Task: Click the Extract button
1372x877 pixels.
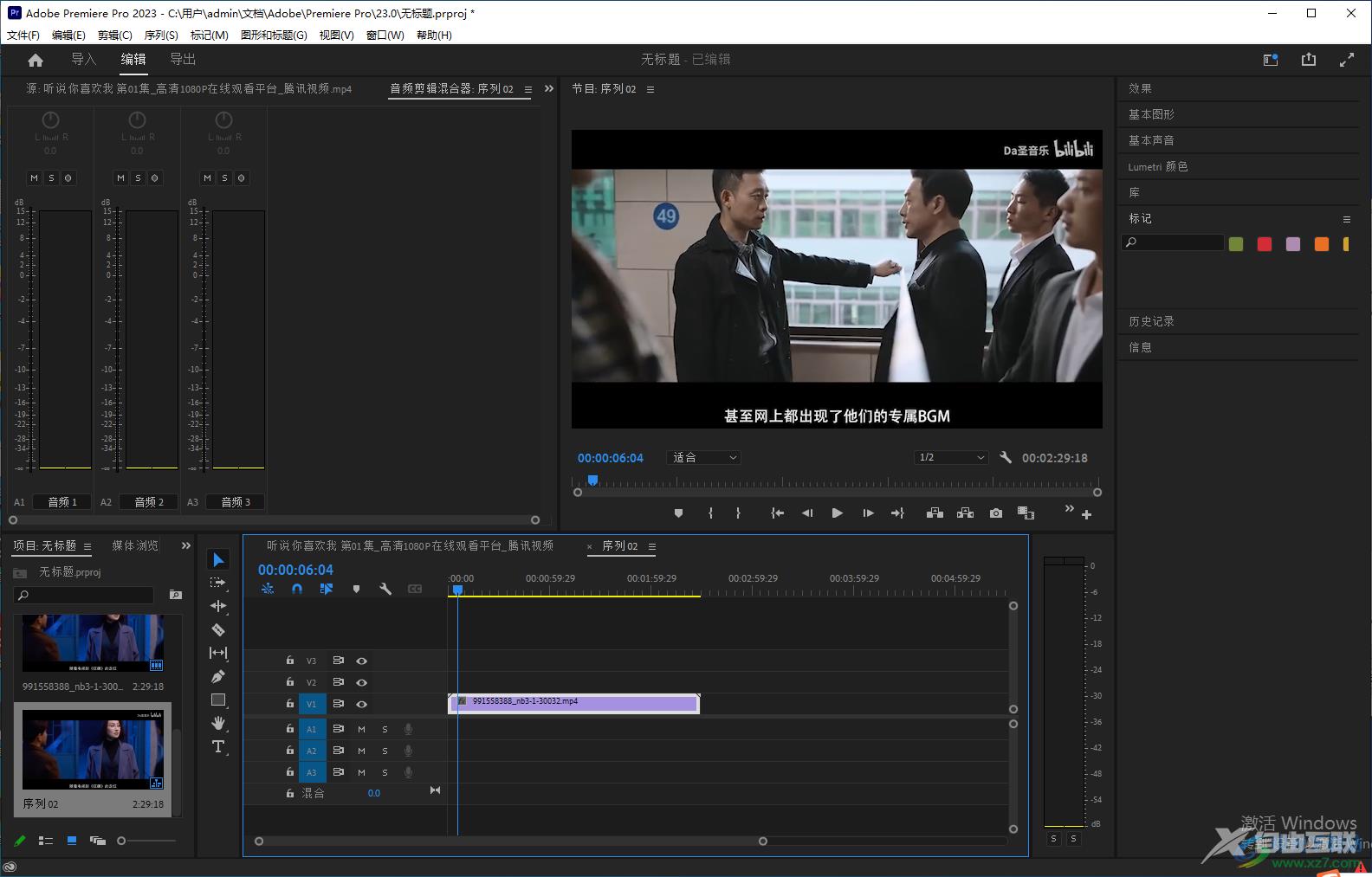Action: pos(965,513)
